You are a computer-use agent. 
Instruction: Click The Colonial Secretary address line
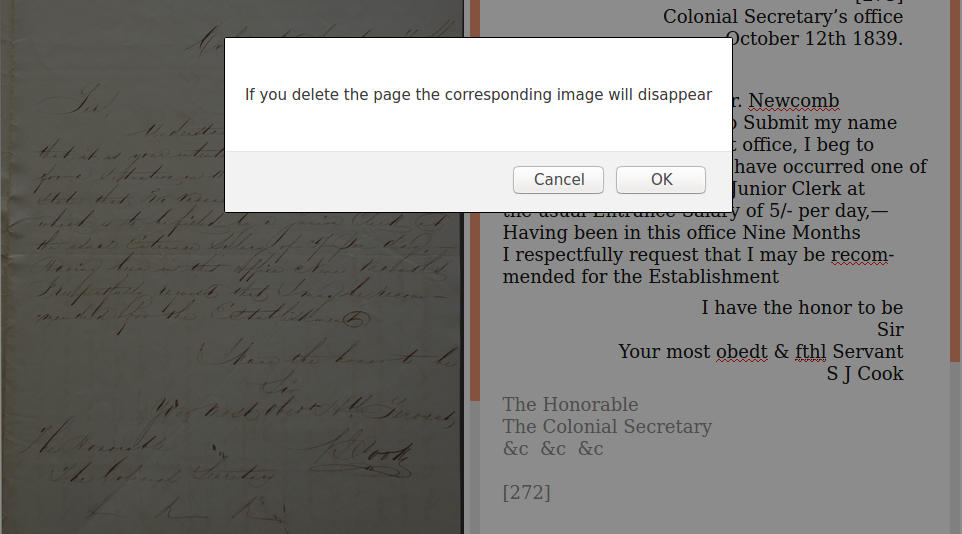point(607,427)
